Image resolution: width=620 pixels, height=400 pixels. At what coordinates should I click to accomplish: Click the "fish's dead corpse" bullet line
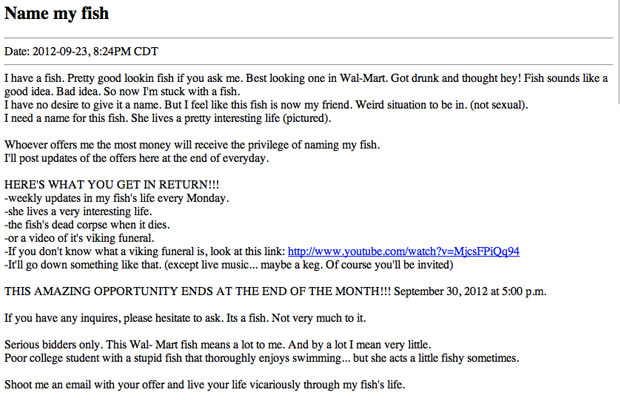pos(87,225)
